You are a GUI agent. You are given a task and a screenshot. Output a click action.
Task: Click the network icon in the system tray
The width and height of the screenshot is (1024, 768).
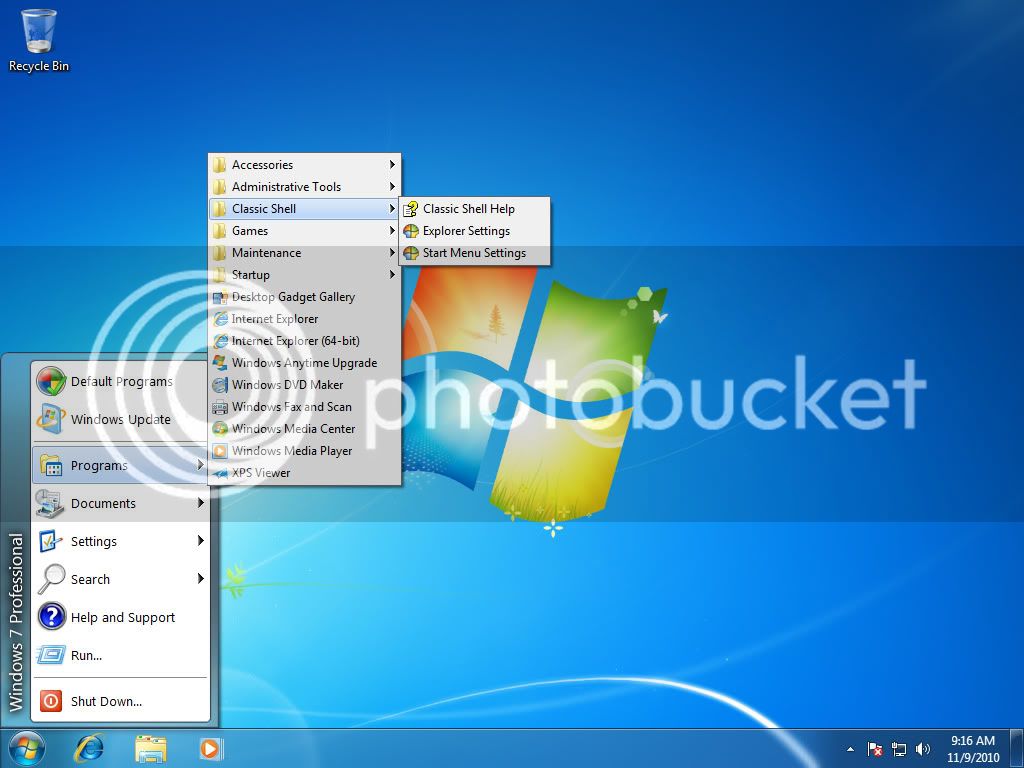point(898,749)
